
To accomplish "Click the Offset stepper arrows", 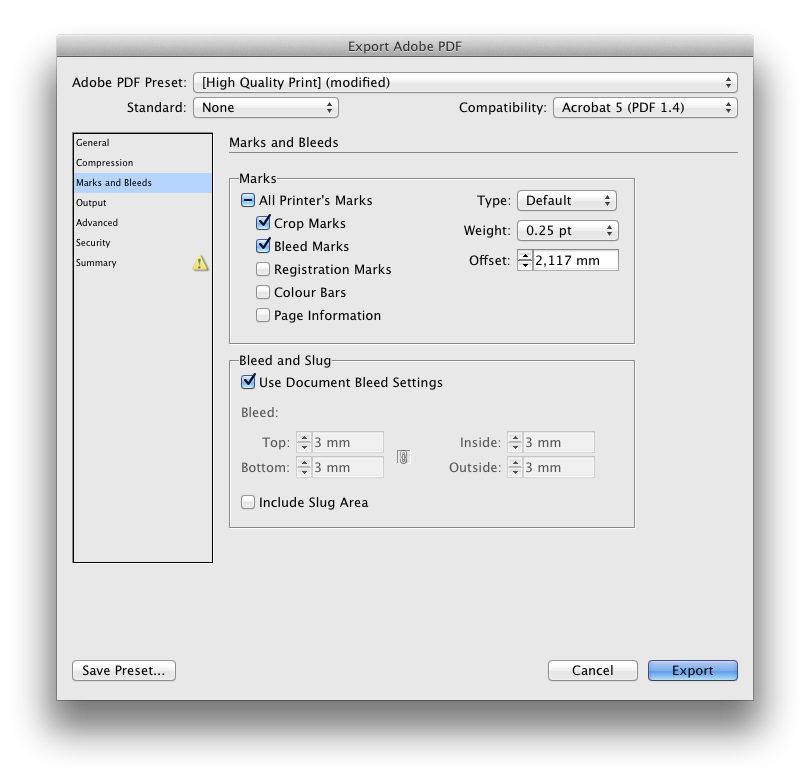I will pos(525,260).
